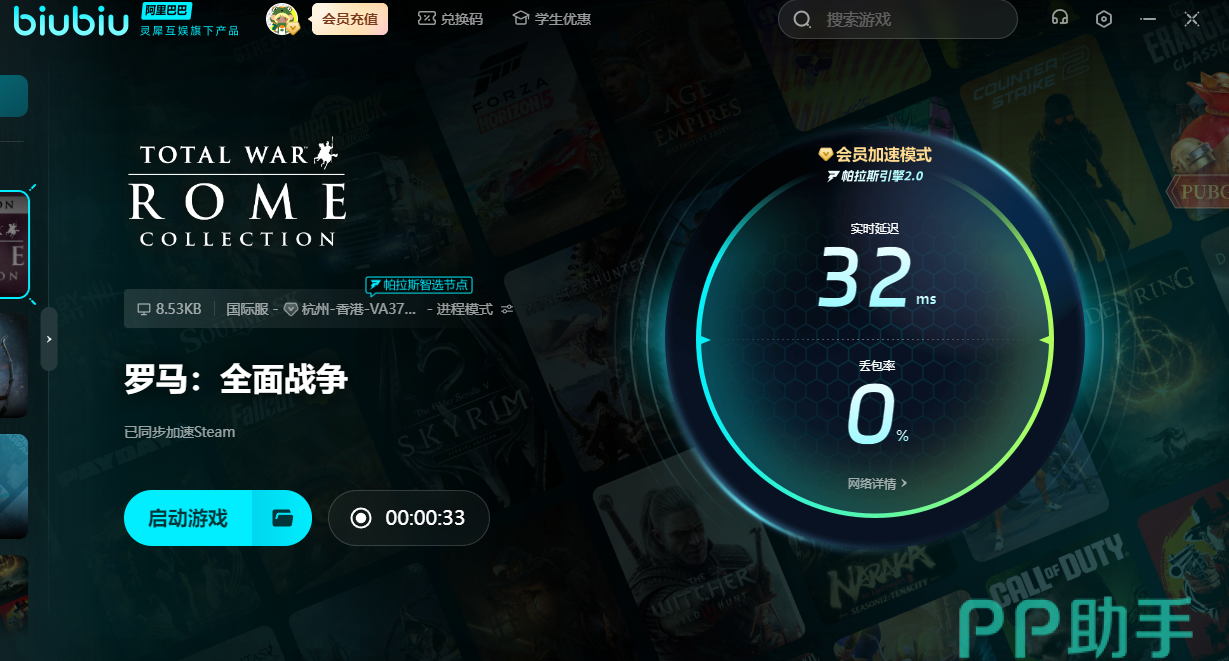Viewport: 1229px width, 661px height.
Task: Open node settings sliders icon
Action: (x=507, y=309)
